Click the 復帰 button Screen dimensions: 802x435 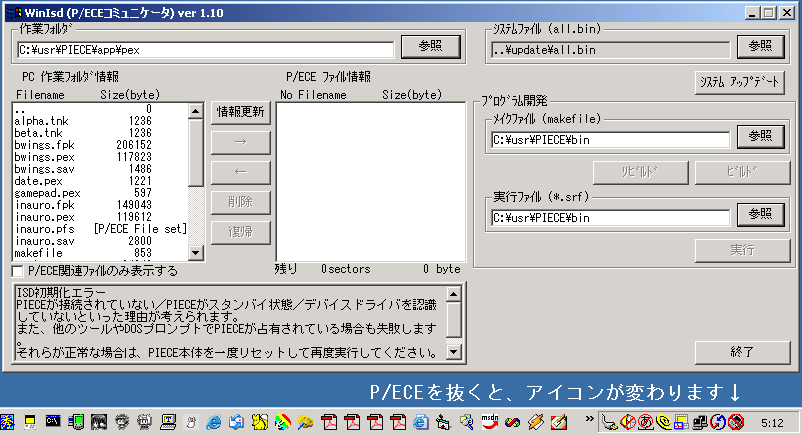click(240, 232)
